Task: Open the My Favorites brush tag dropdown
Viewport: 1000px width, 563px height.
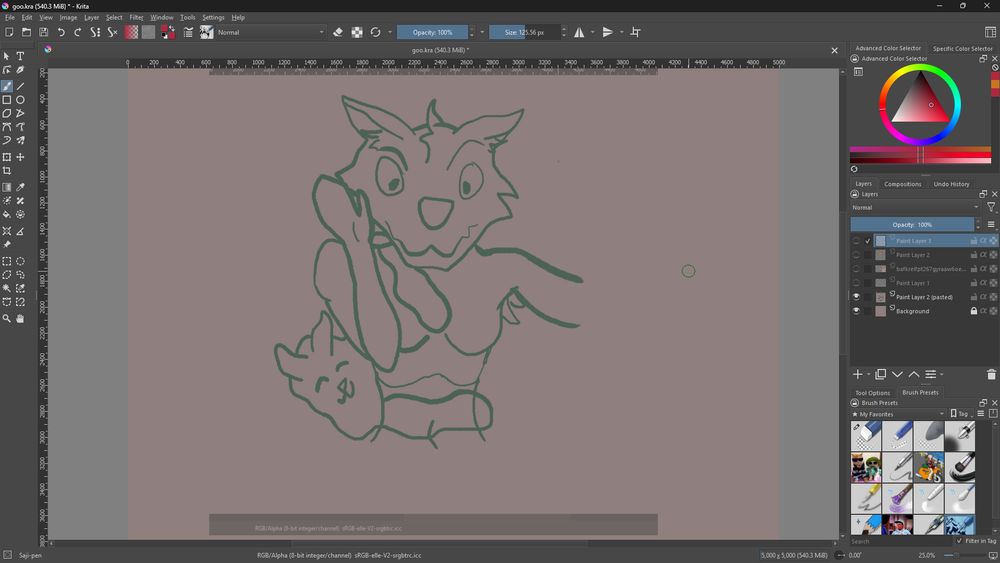Action: tap(897, 414)
